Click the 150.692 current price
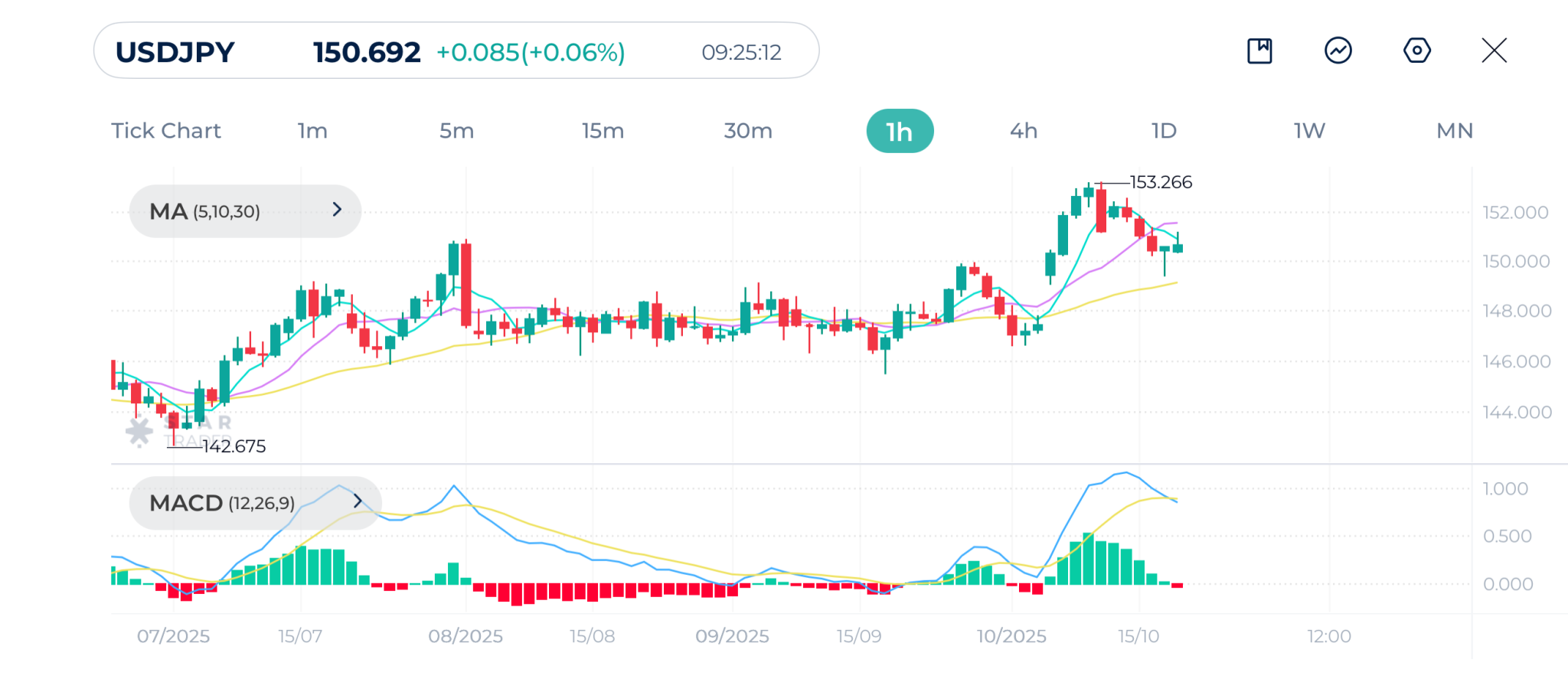 tap(367, 52)
